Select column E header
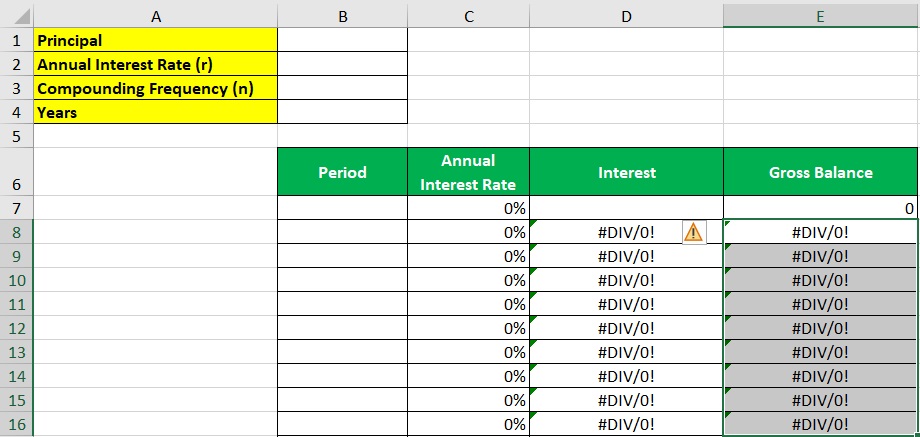The height and width of the screenshot is (437, 920). click(x=820, y=16)
